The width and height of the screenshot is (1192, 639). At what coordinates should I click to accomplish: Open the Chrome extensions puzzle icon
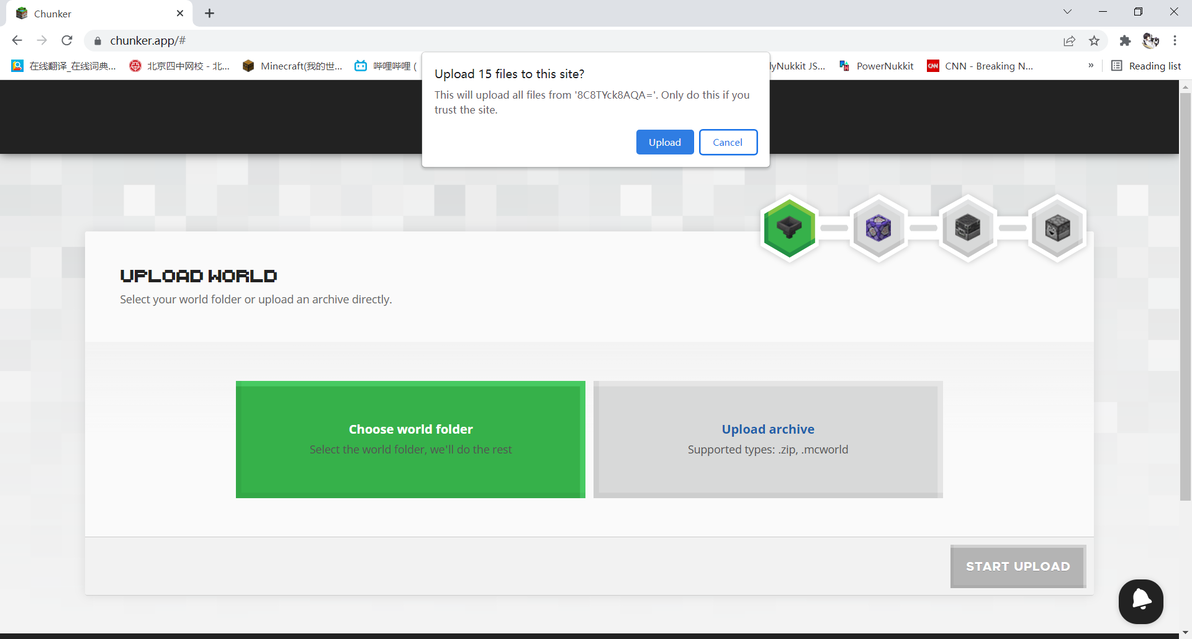pos(1125,40)
